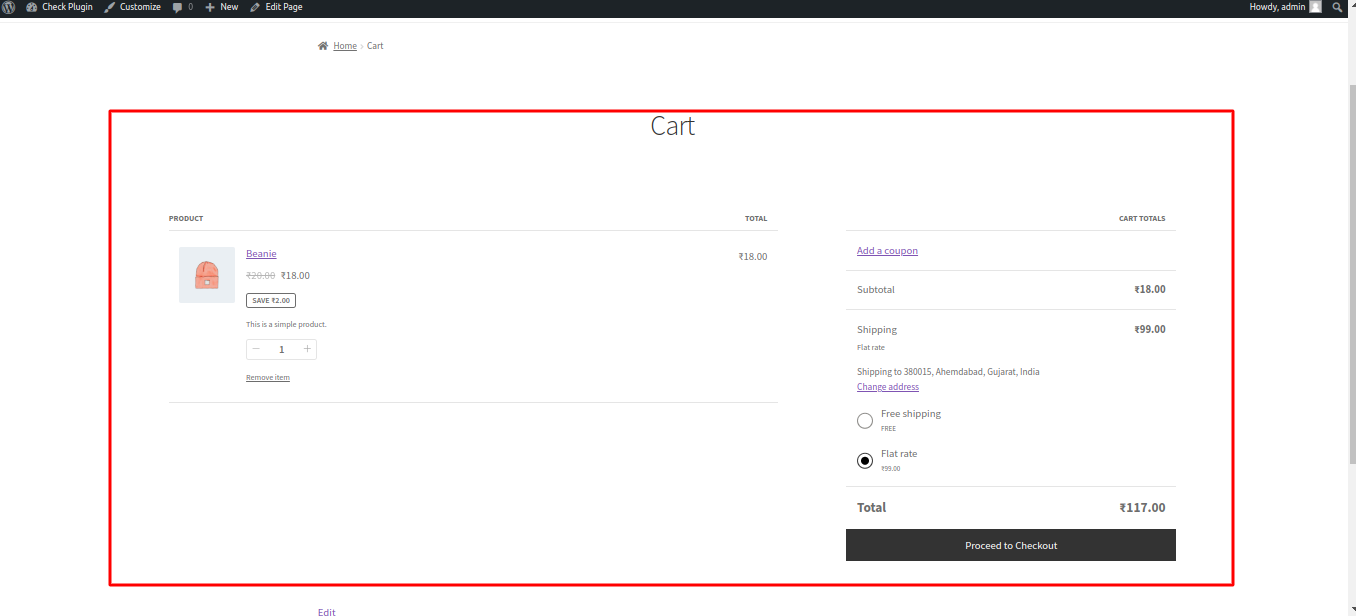Click the Proceed to Checkout button
Viewport: 1356px width, 616px height.
pos(1010,545)
